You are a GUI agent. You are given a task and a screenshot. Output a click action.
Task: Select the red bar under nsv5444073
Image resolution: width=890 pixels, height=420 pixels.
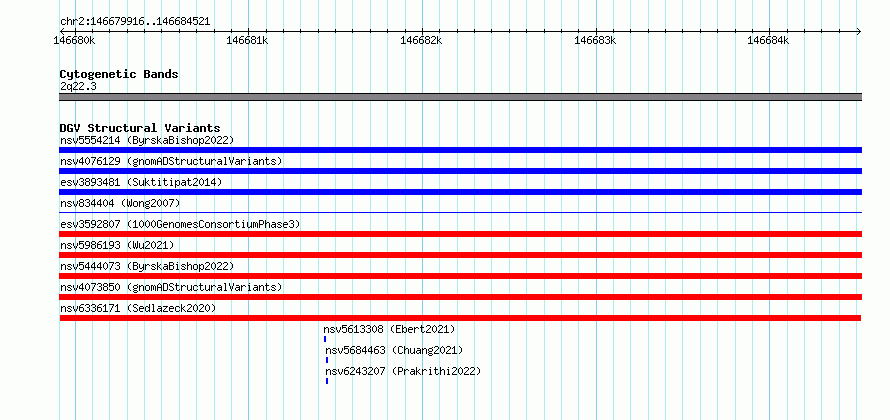[x=460, y=276]
